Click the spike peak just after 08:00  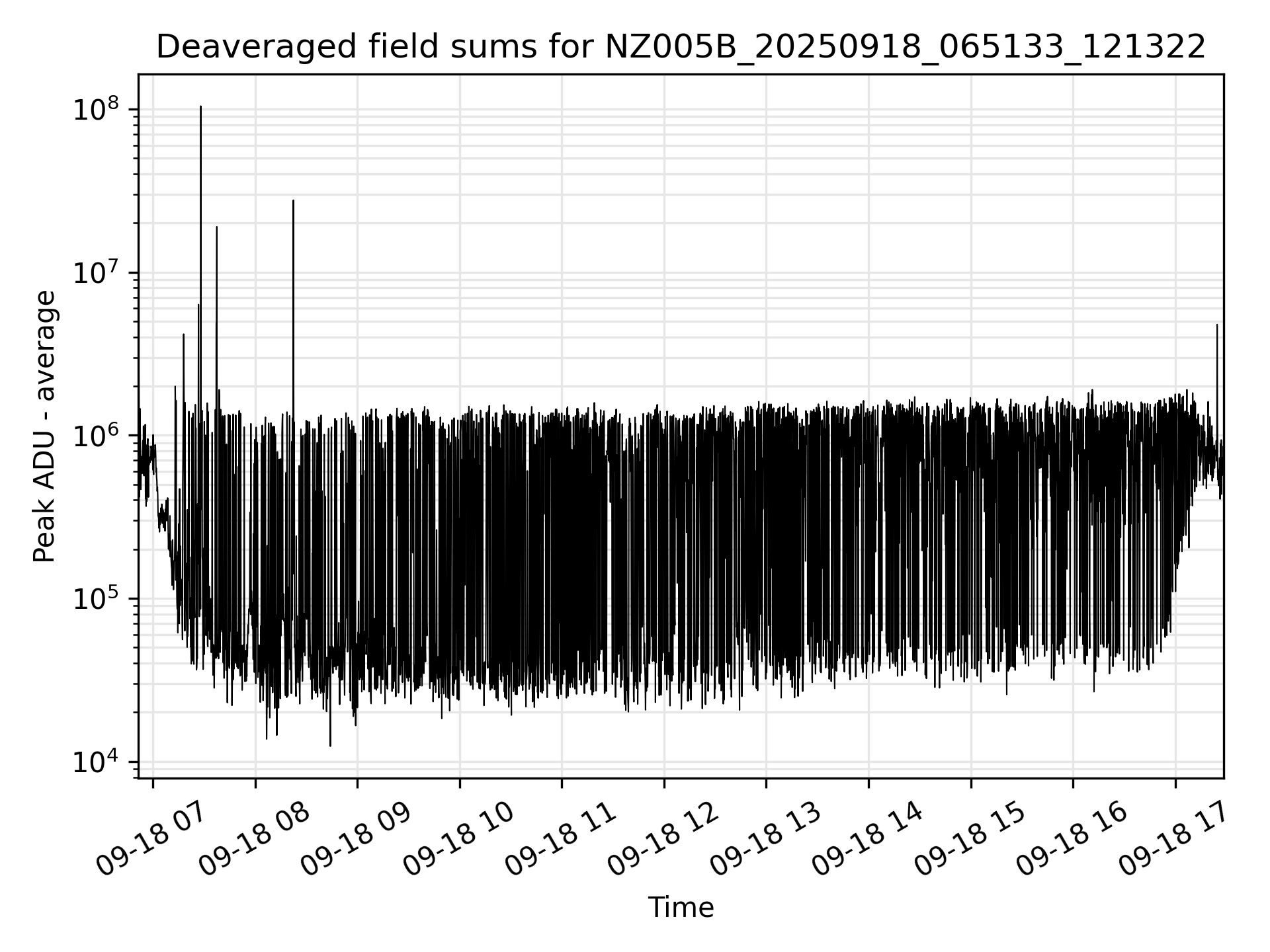[x=293, y=200]
